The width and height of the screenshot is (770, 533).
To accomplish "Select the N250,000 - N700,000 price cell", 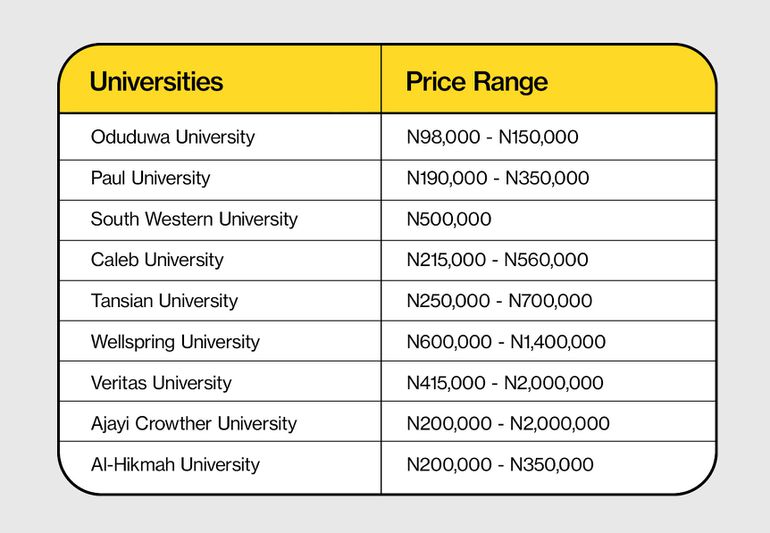I will tap(499, 301).
